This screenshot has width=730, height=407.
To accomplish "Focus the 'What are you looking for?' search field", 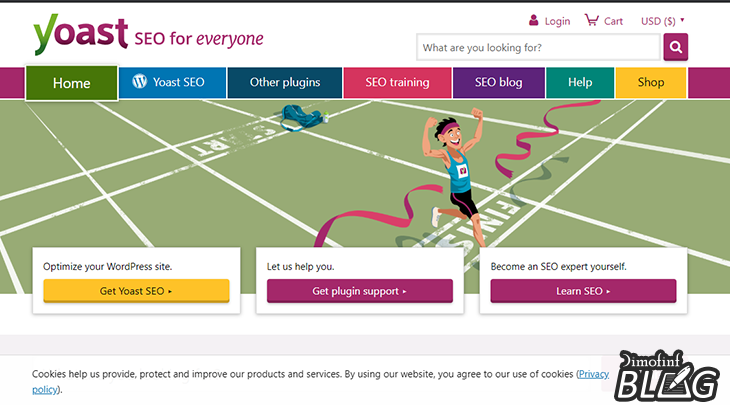I will pyautogui.click(x=538, y=47).
